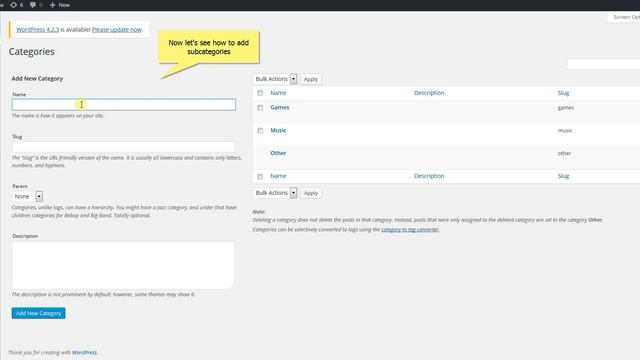Open the bottom Bulk Actions dropdown
The height and width of the screenshot is (360, 640).
click(275, 193)
